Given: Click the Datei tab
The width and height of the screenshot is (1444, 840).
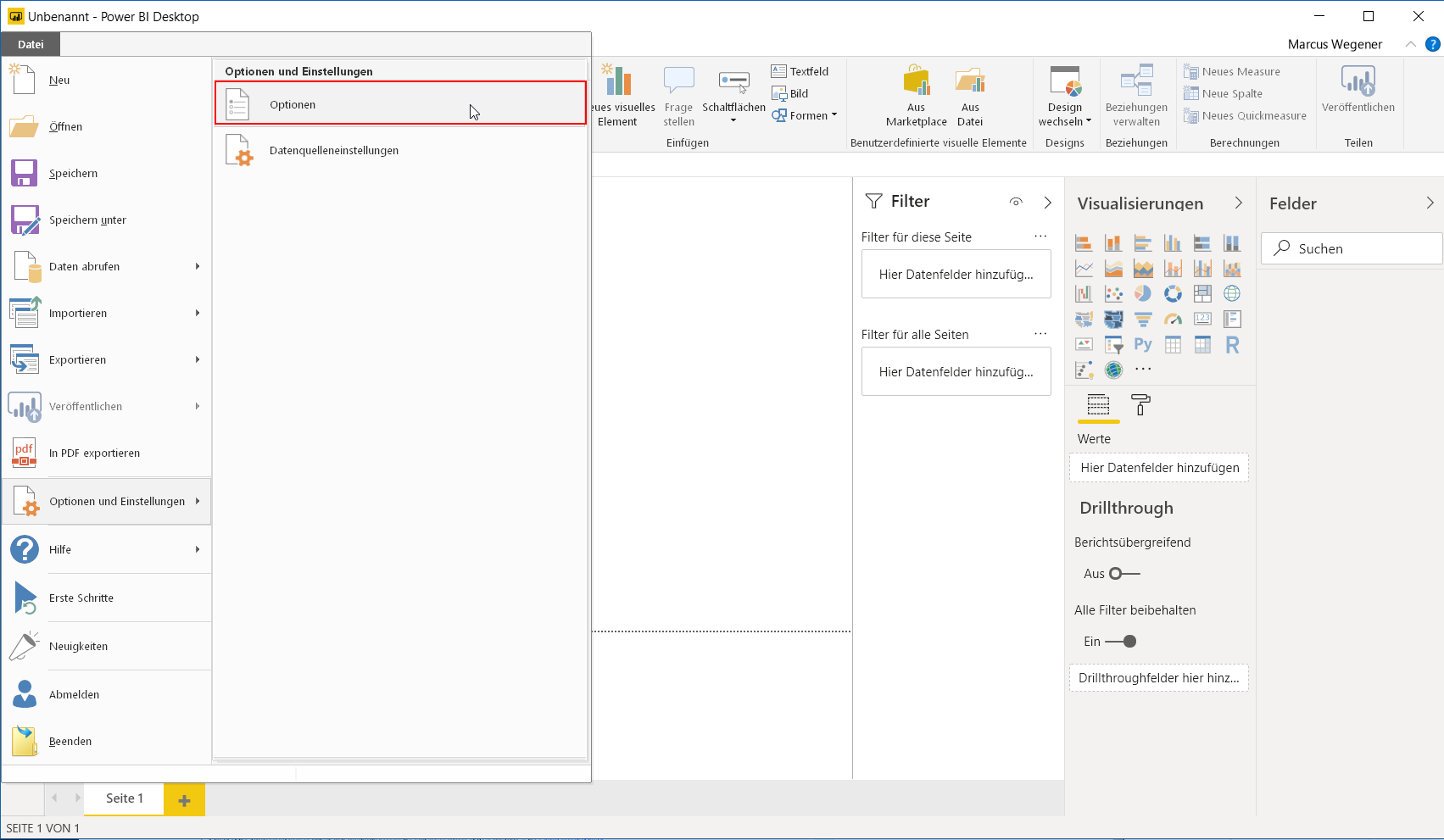Looking at the screenshot, I should point(31,44).
